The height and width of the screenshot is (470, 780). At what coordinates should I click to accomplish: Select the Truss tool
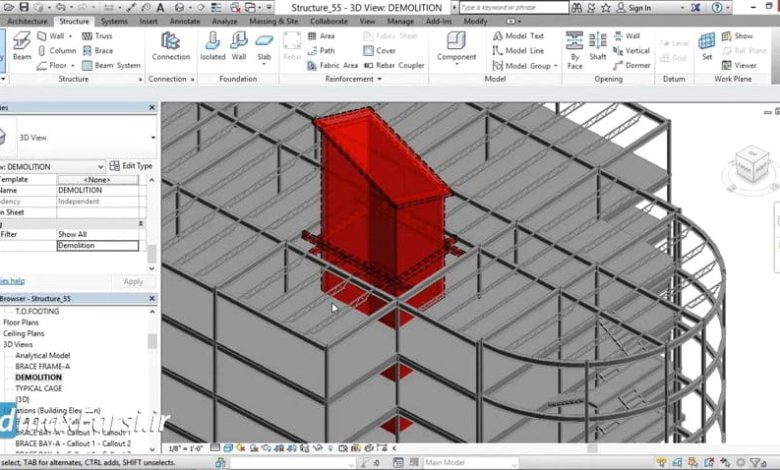[x=98, y=36]
